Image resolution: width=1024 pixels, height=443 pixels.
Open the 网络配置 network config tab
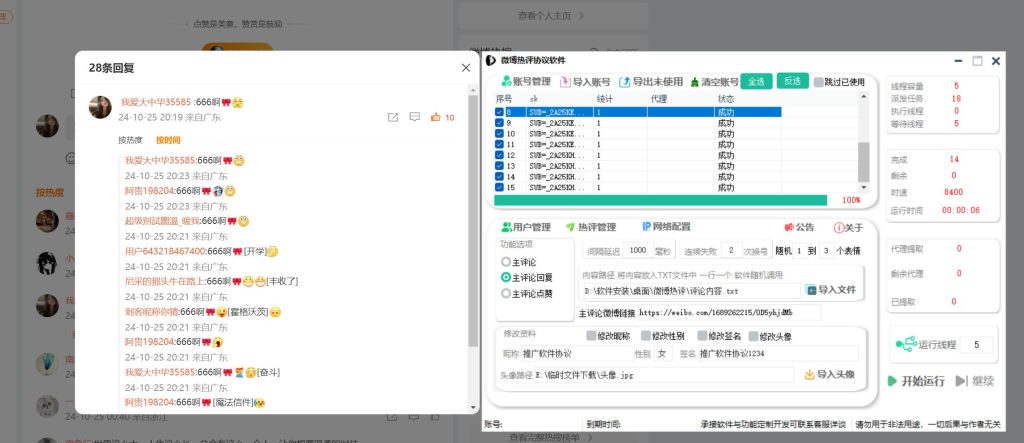(665, 227)
